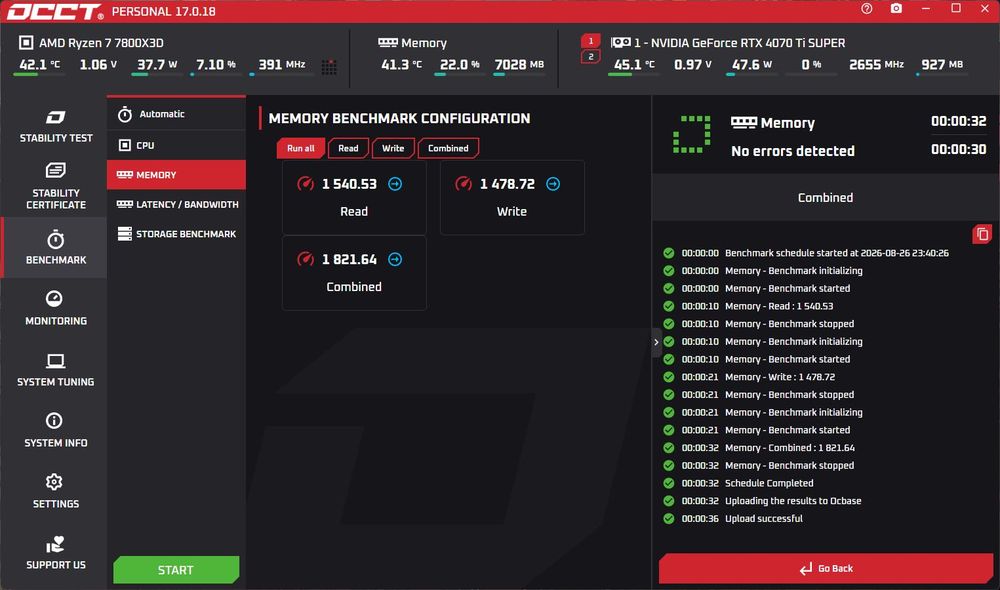The width and height of the screenshot is (1000, 590).
Task: Select GPU 1 badge
Action: 591,41
